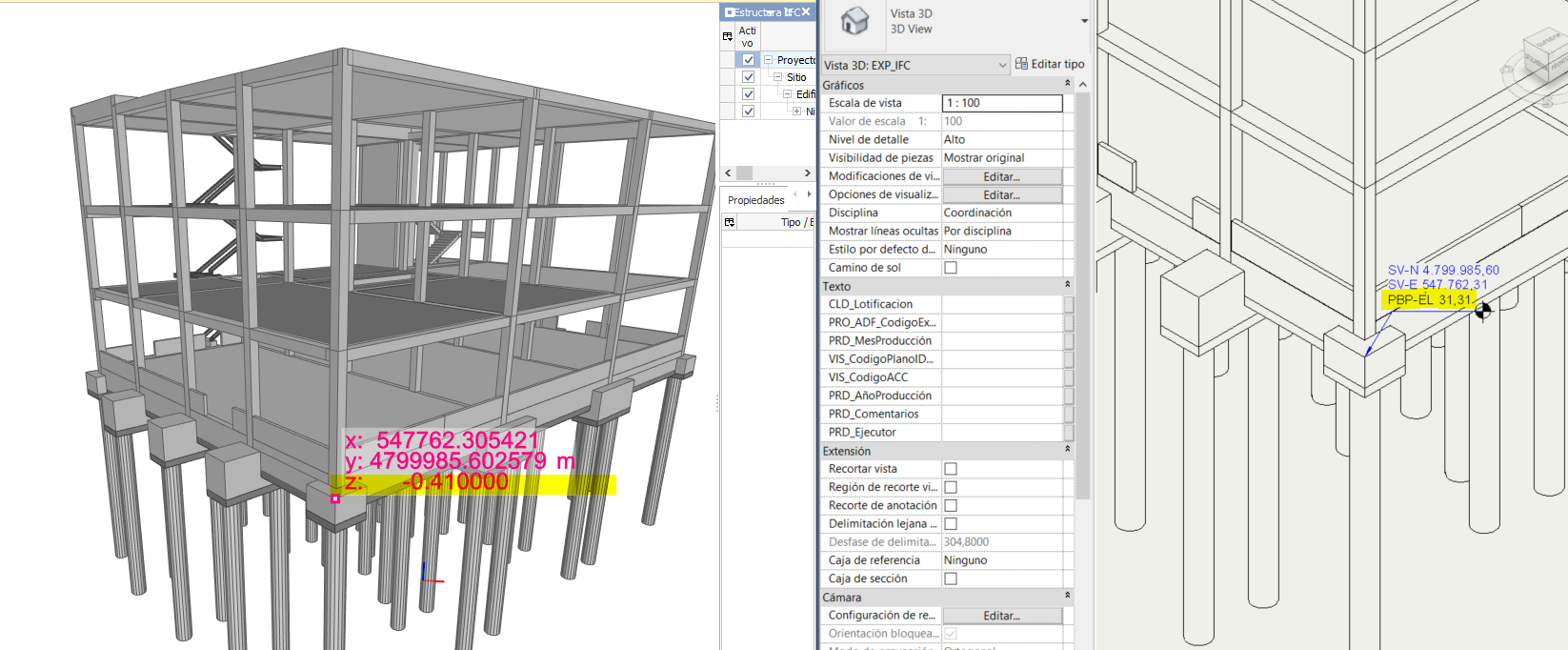Enable the Delimitación lejana checkbox

[x=951, y=523]
